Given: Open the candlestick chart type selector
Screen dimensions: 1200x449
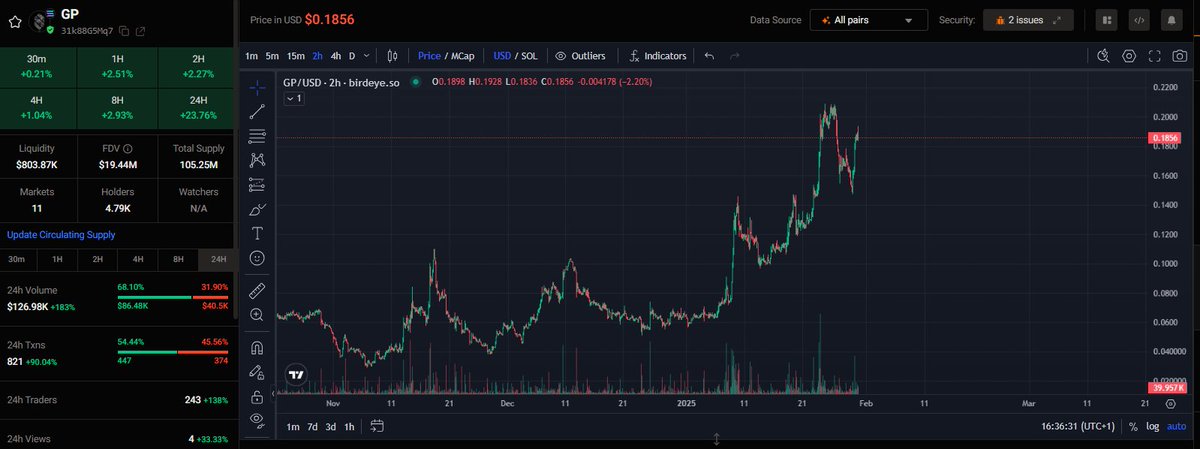Looking at the screenshot, I should pyautogui.click(x=392, y=56).
